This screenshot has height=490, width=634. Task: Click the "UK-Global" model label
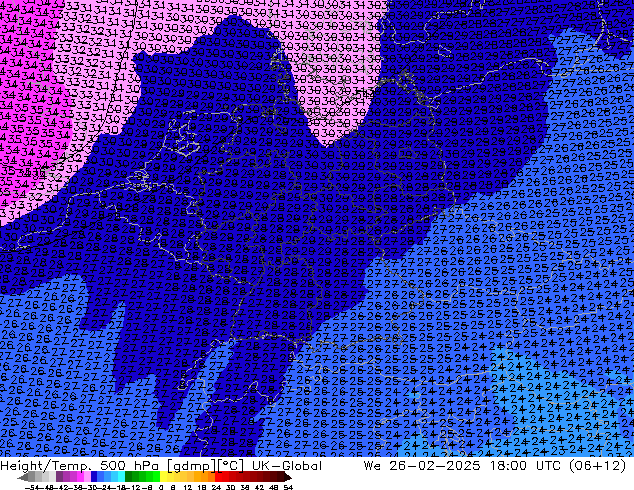click(287, 466)
